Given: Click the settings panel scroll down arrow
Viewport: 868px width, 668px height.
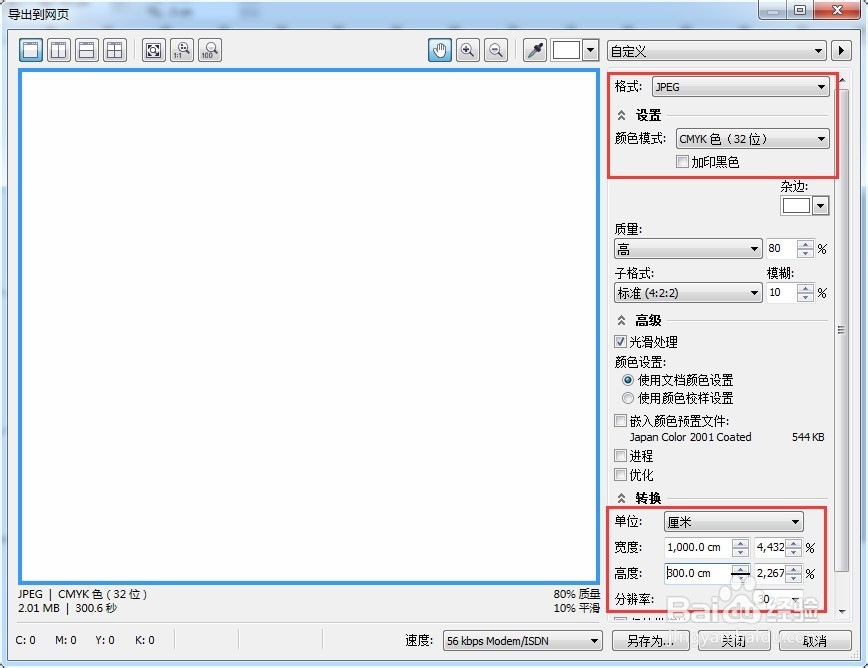Looking at the screenshot, I should tap(842, 611).
